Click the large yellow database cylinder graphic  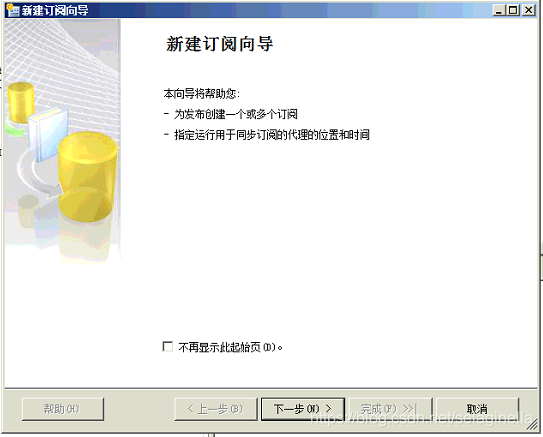[x=88, y=177]
